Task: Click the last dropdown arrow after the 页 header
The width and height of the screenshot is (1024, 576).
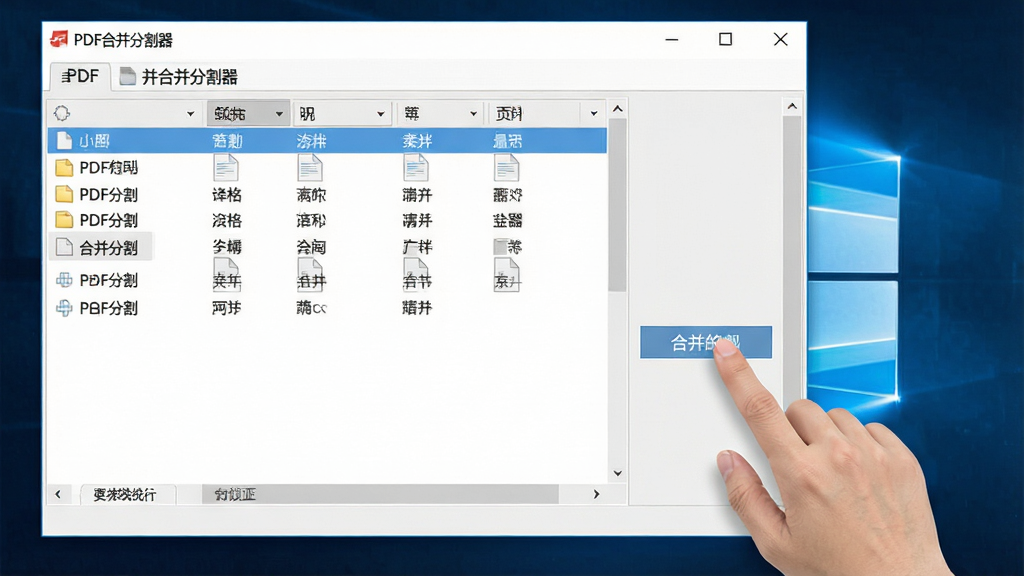Action: pyautogui.click(x=594, y=114)
